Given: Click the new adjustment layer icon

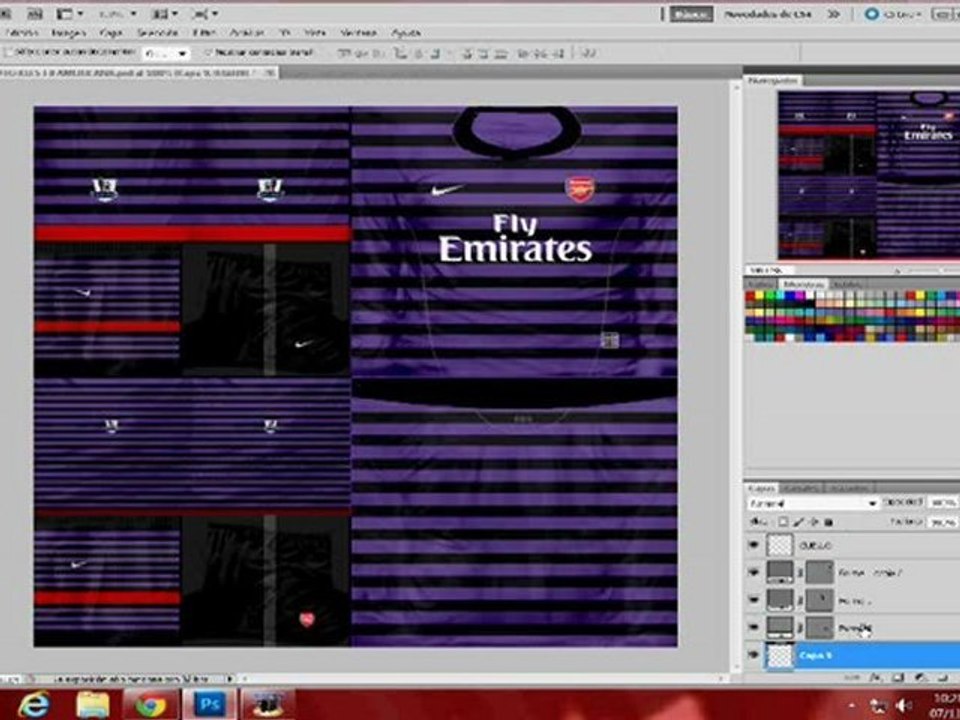Looking at the screenshot, I should (x=920, y=677).
